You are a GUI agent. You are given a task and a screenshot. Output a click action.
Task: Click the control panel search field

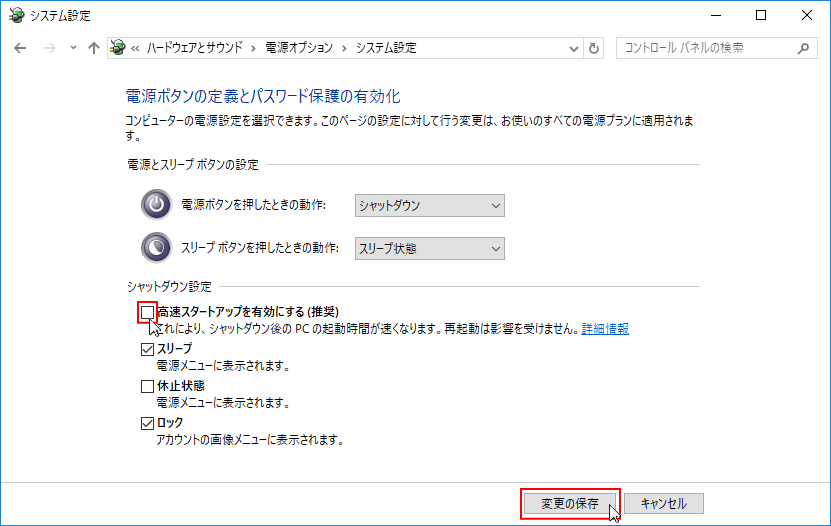(716, 48)
